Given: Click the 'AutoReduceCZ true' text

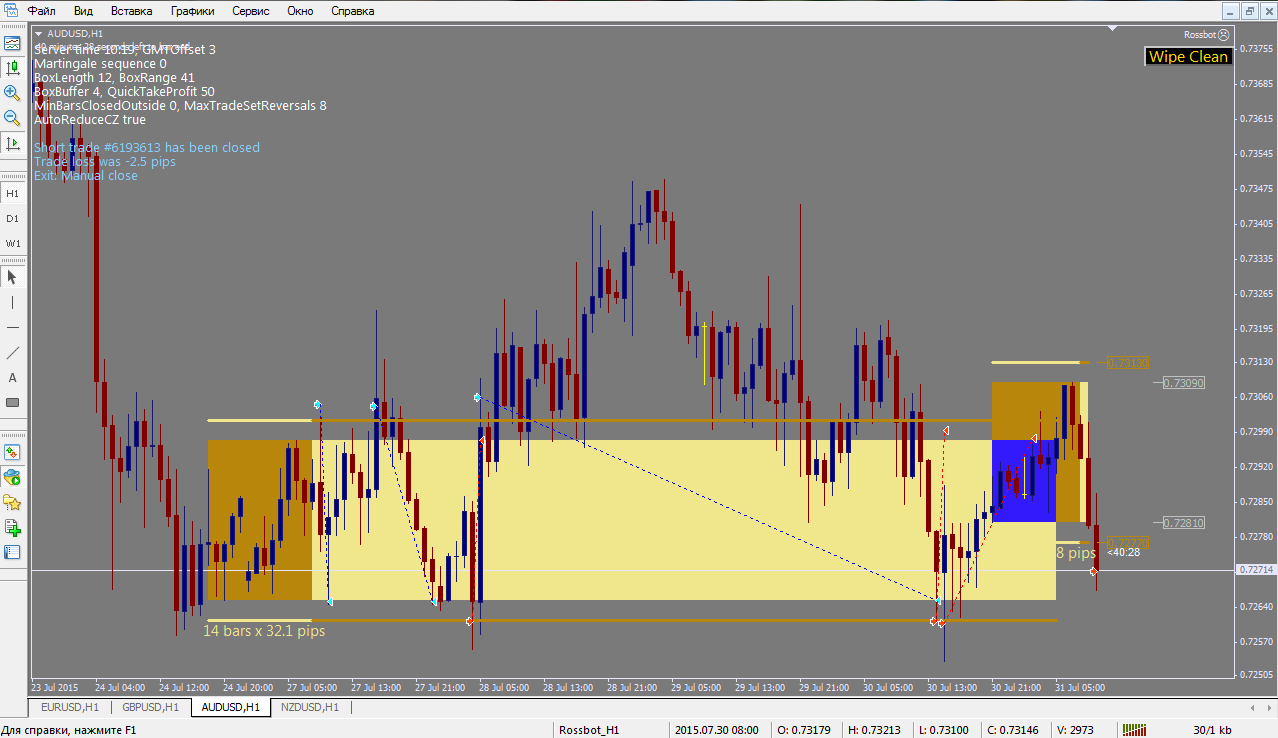Looking at the screenshot, I should (90, 119).
